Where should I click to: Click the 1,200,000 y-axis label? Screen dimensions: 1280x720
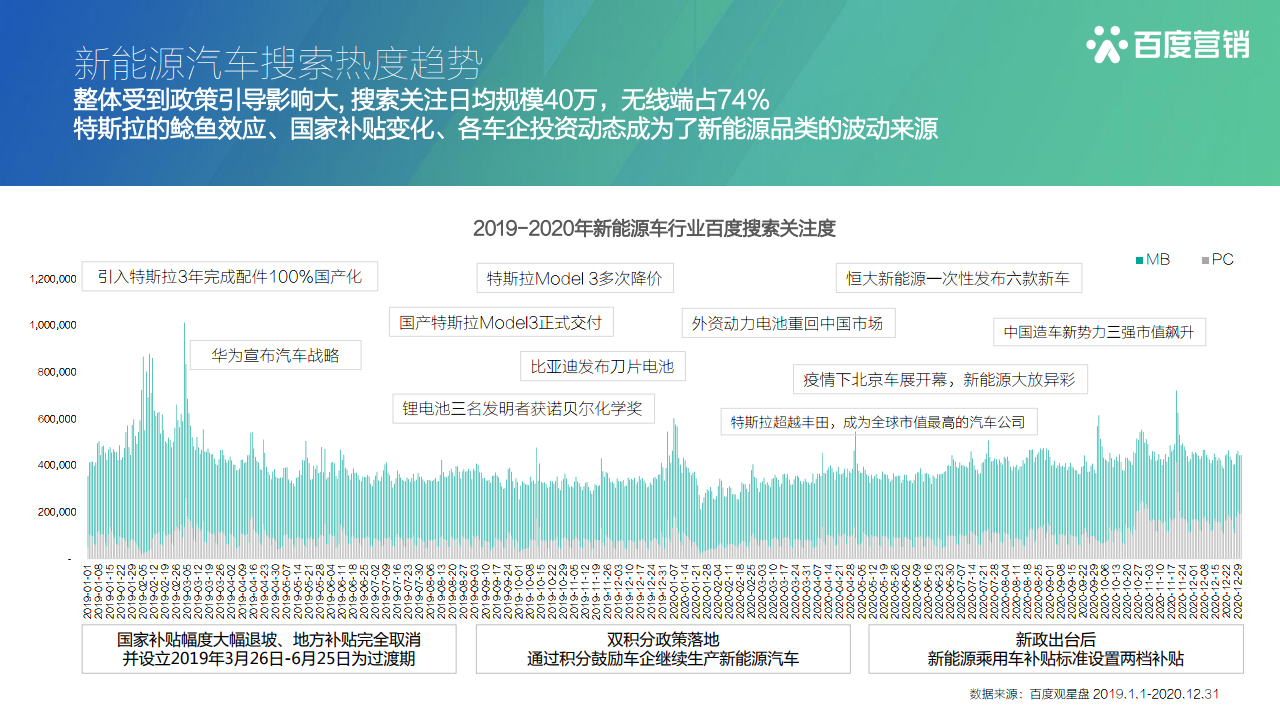(54, 279)
